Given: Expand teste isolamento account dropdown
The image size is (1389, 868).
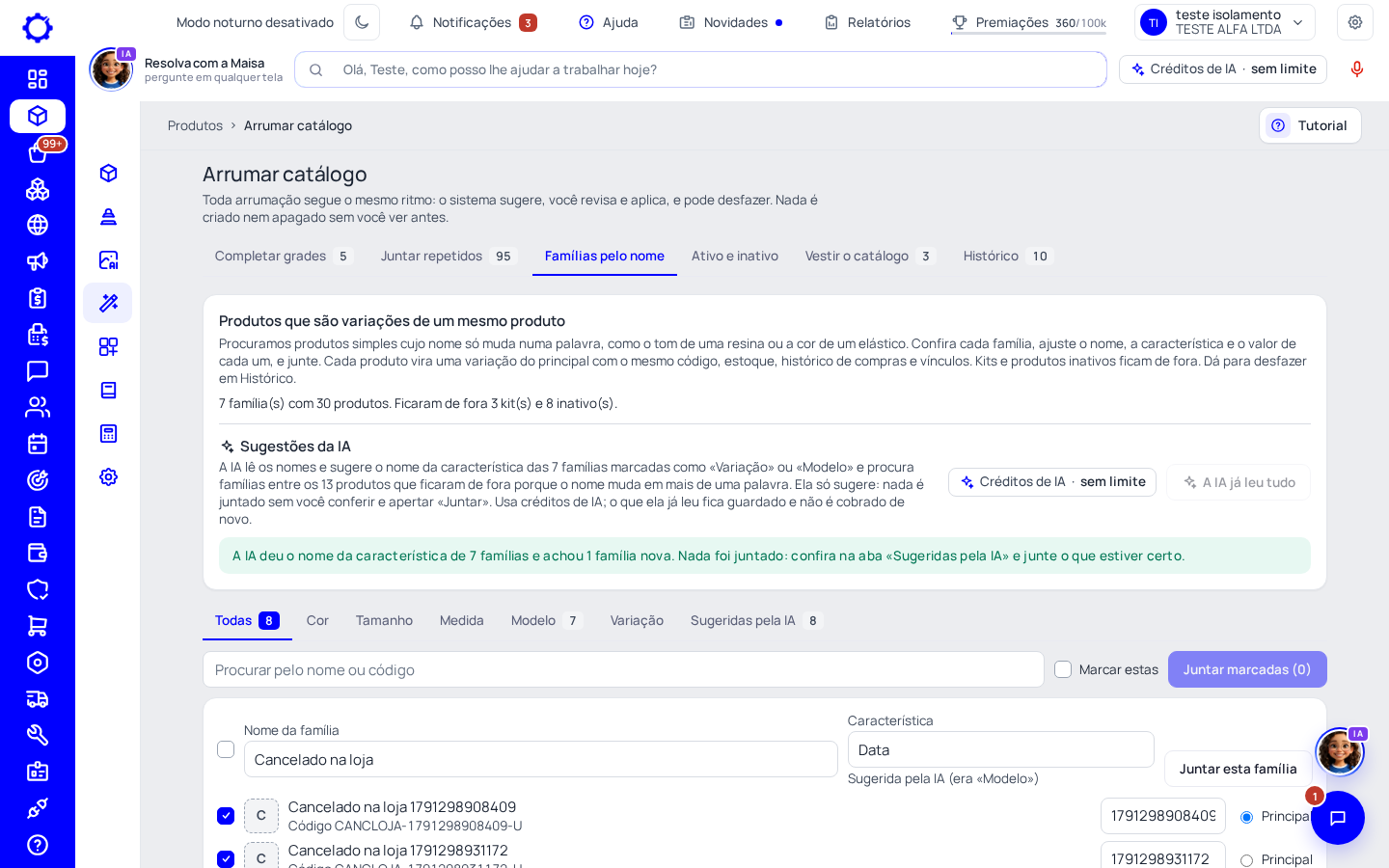Looking at the screenshot, I should [x=1225, y=22].
